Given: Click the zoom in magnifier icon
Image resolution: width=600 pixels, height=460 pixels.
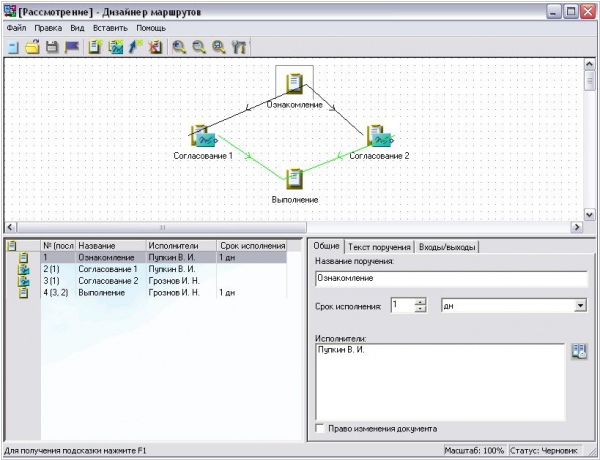Looking at the screenshot, I should (x=179, y=47).
